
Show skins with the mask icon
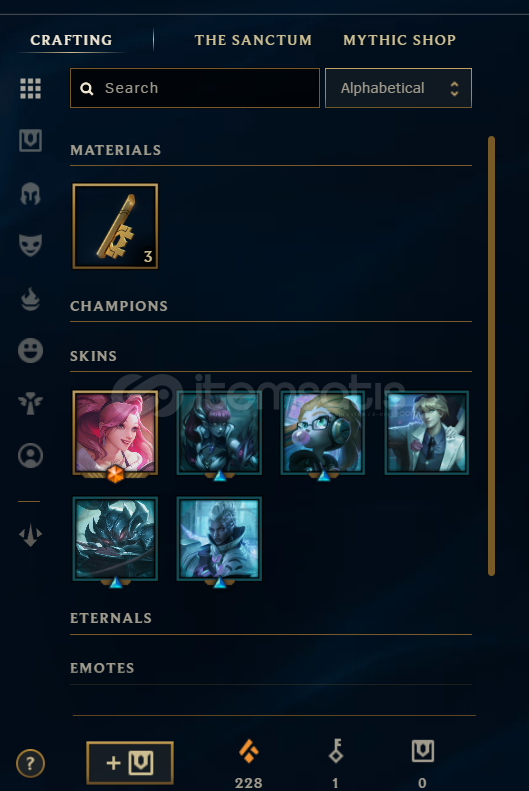coord(30,245)
